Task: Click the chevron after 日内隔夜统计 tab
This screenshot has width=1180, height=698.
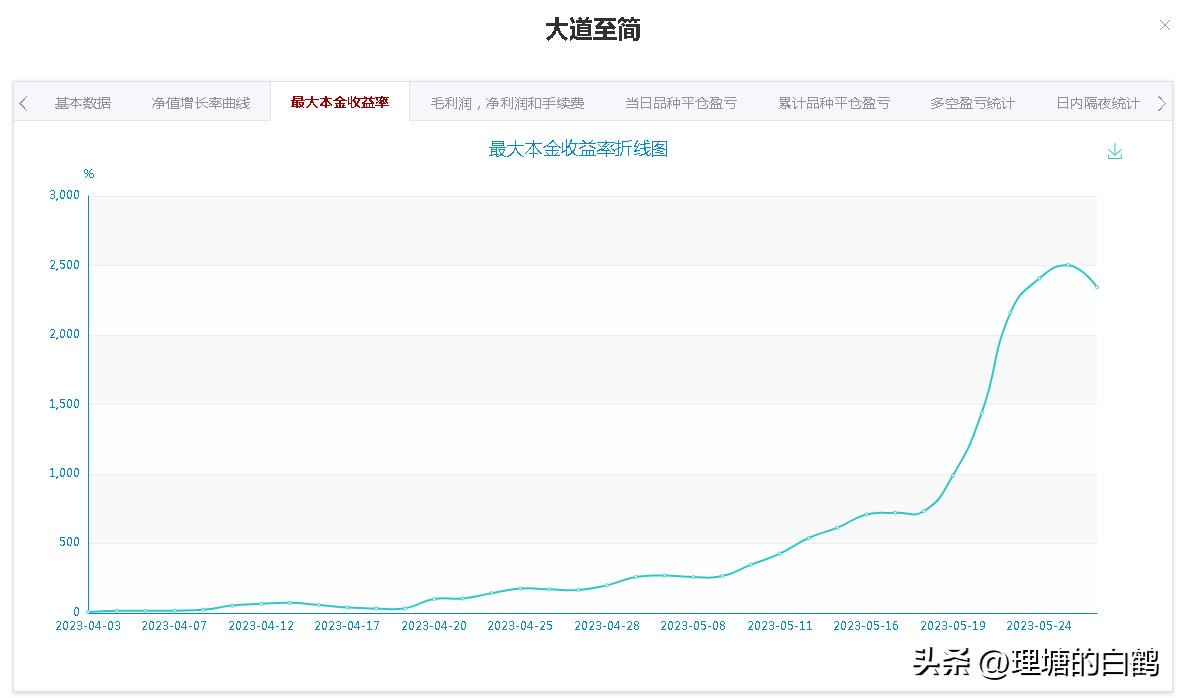Action: point(1161,102)
